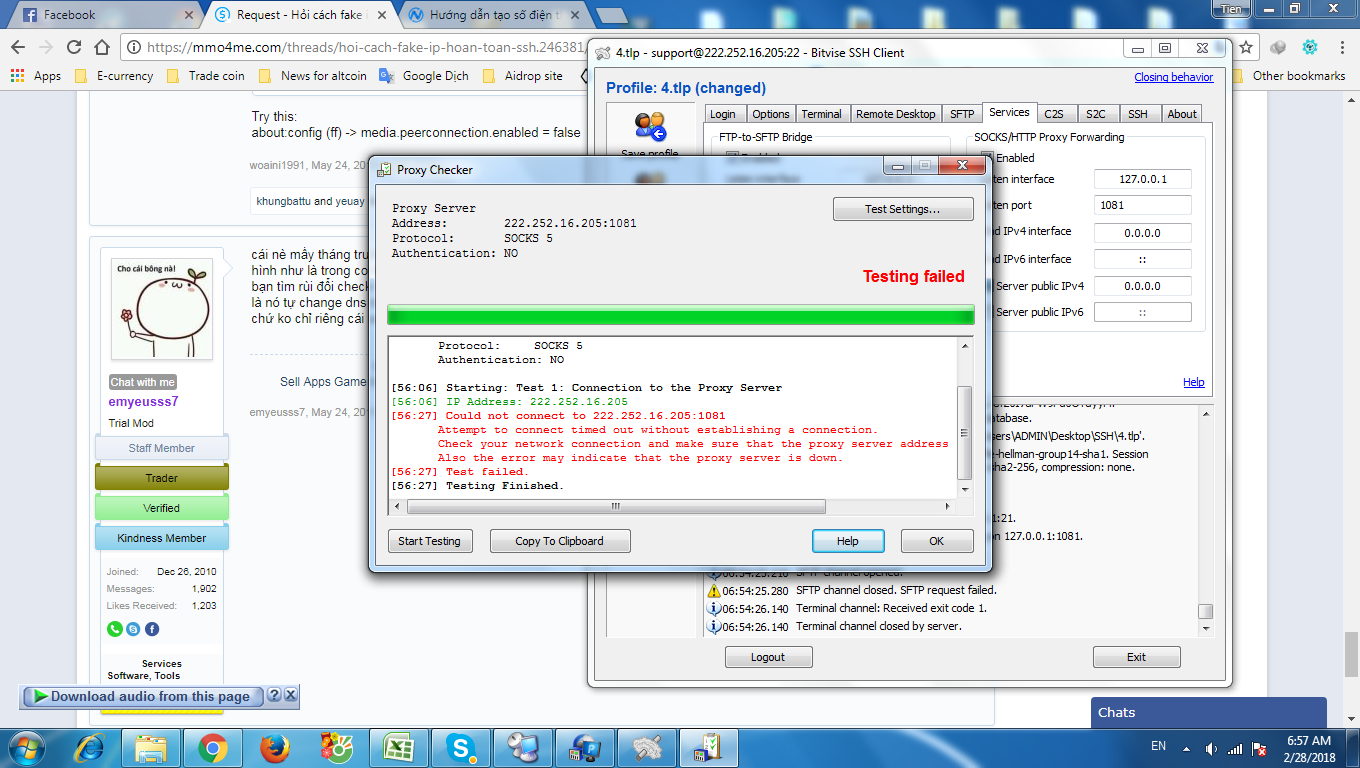Click the Save profile icon in Bitvise

(x=649, y=127)
